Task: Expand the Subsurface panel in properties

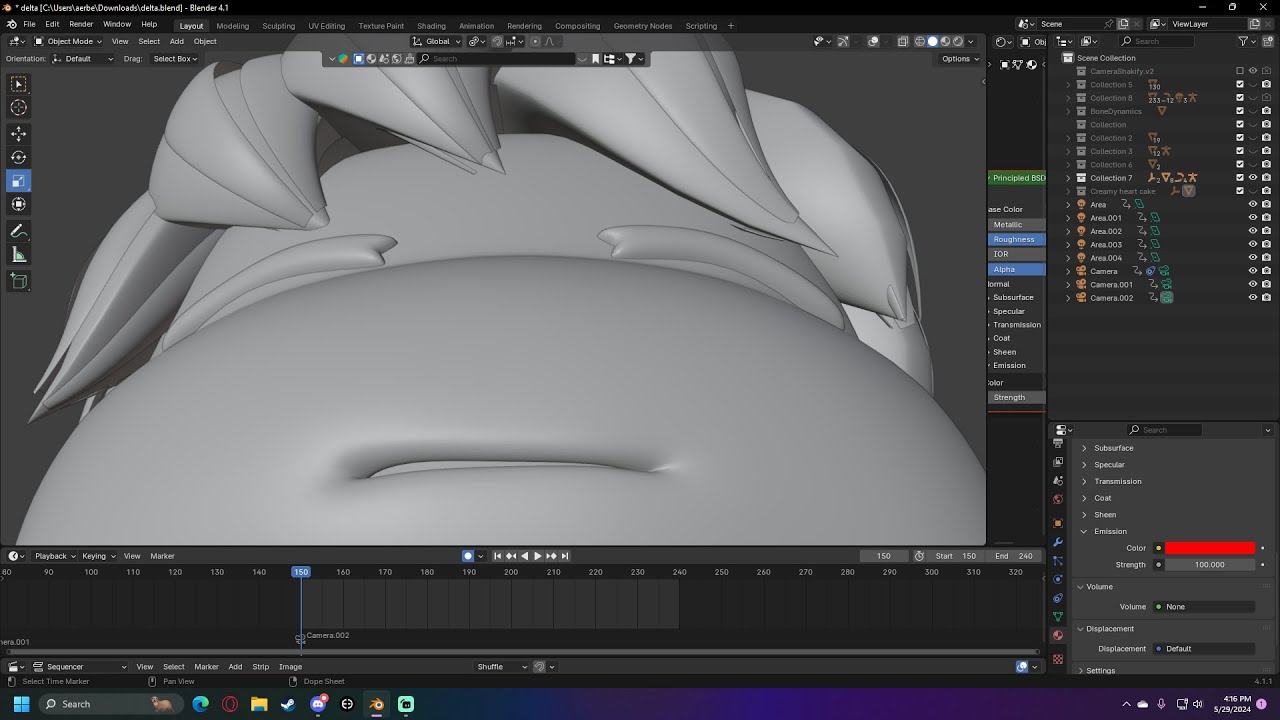Action: coord(1113,448)
